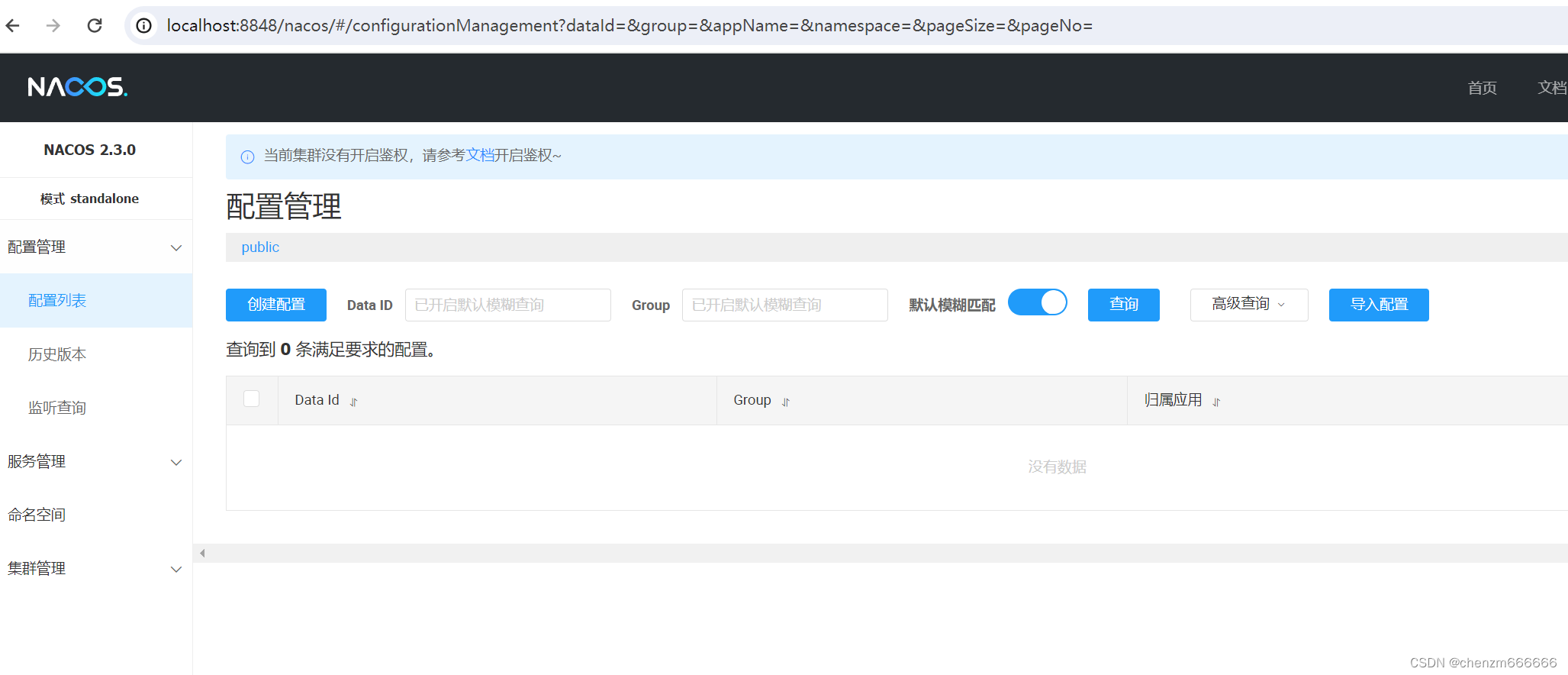Open the 高级查询 dropdown
Image resolution: width=1568 pixels, height=675 pixels.
pos(1249,305)
